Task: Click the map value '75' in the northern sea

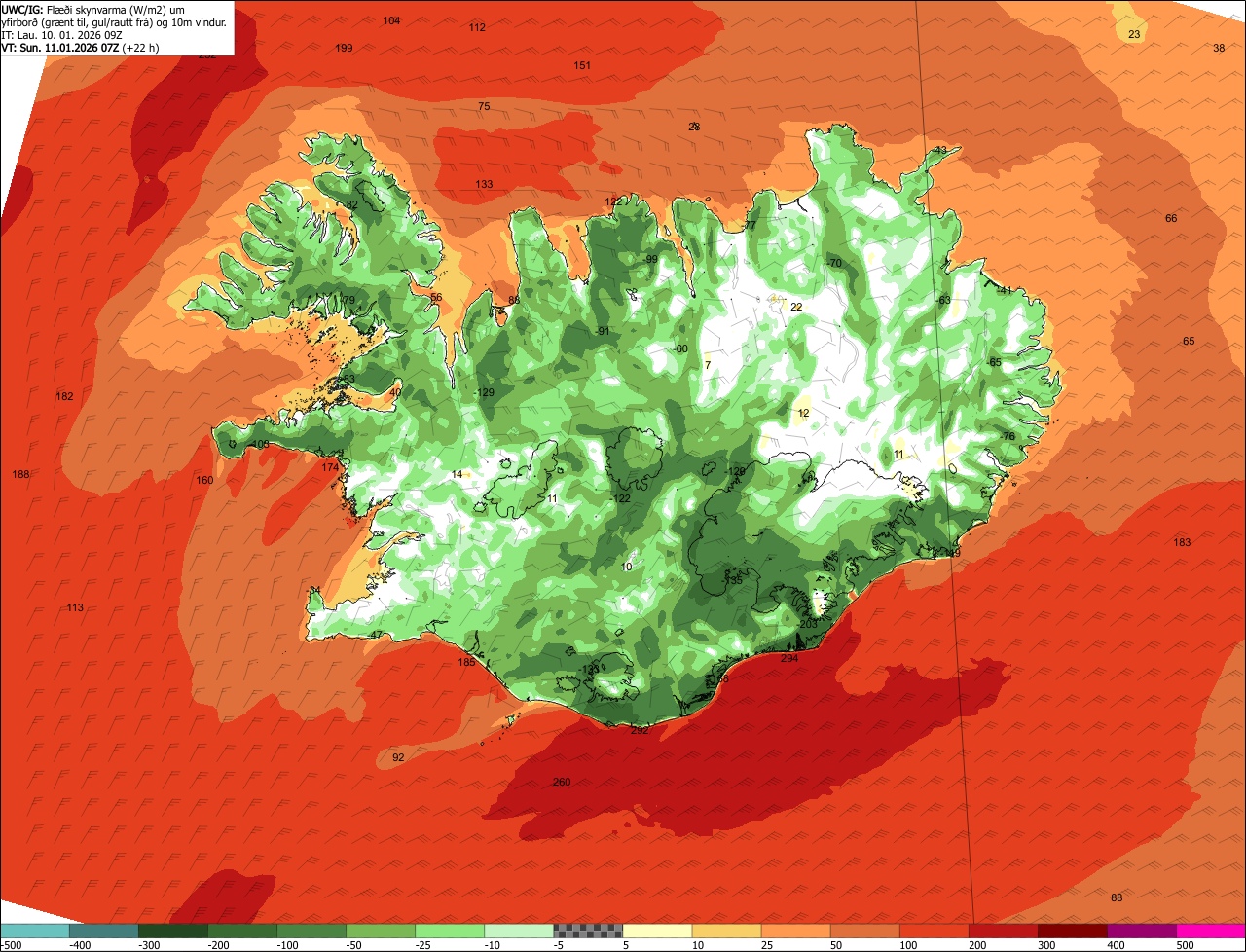Action: [x=484, y=106]
